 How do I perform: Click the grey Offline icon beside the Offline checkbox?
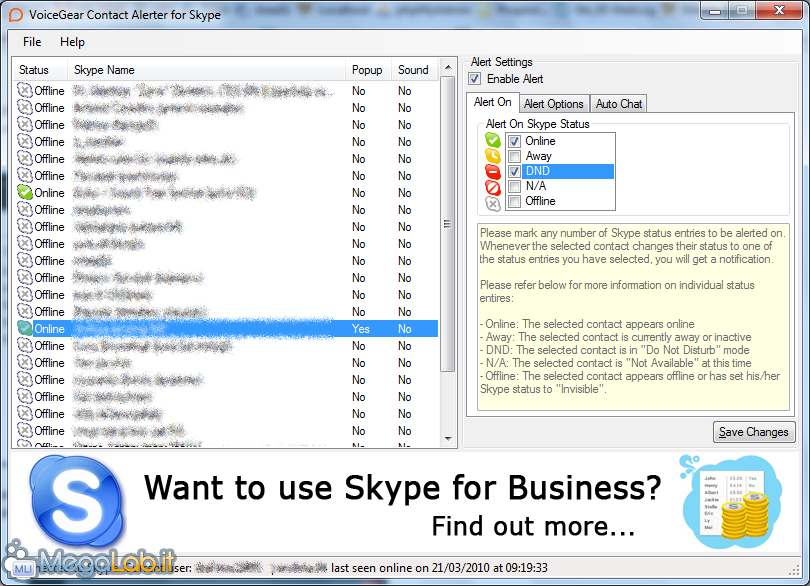(x=493, y=204)
